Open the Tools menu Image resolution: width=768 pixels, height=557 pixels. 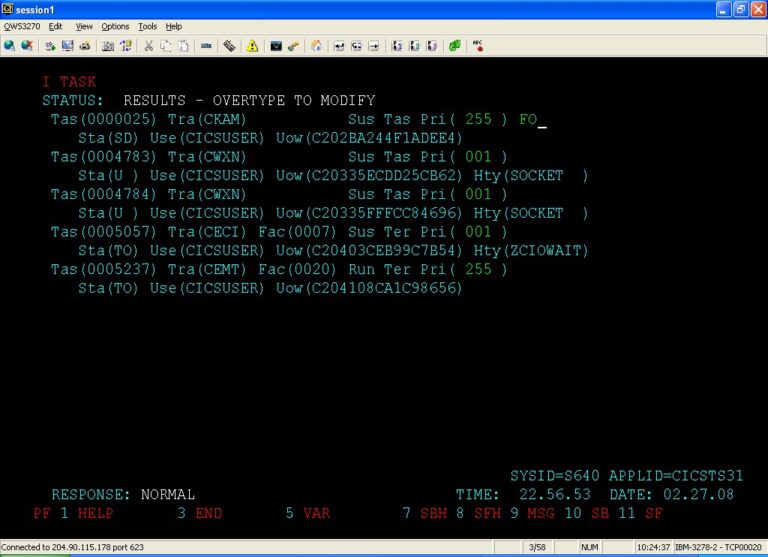pos(148,26)
